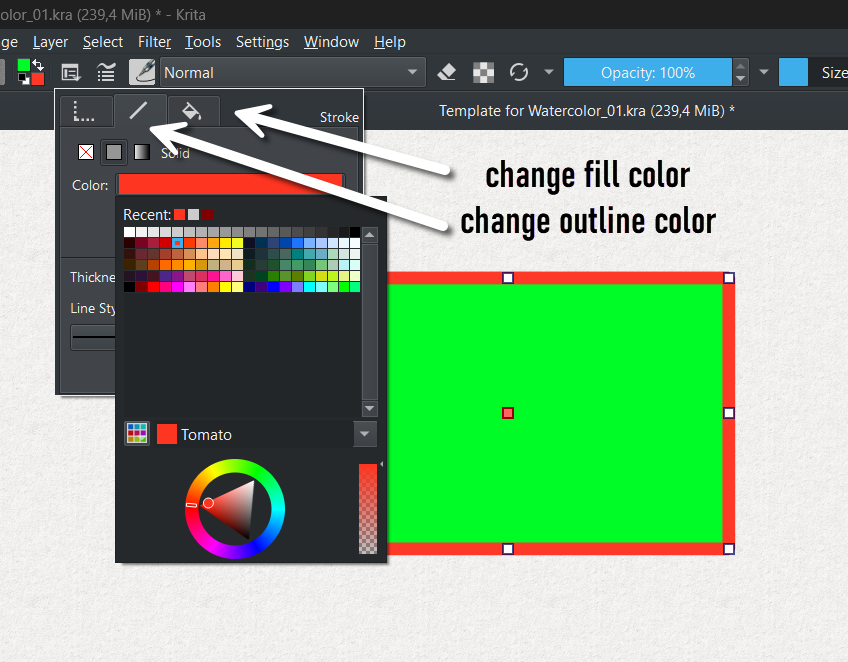Open the Fill Patterns toolbar icon

click(x=71, y=72)
